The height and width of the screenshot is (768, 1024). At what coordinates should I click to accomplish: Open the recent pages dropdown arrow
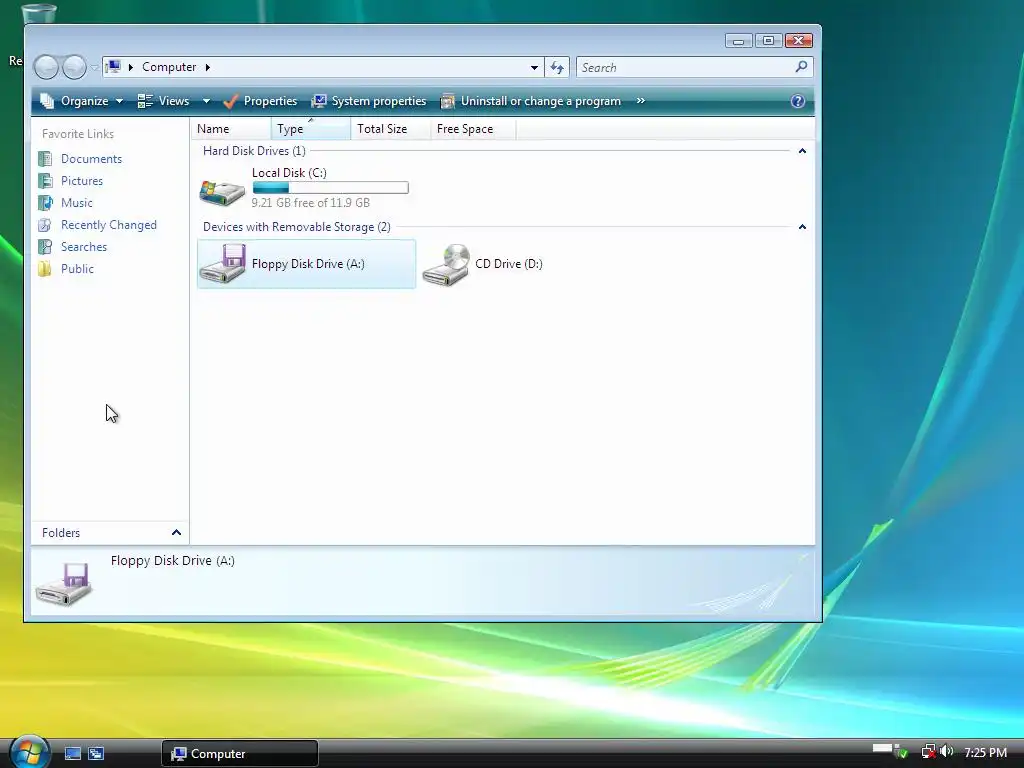[94, 67]
